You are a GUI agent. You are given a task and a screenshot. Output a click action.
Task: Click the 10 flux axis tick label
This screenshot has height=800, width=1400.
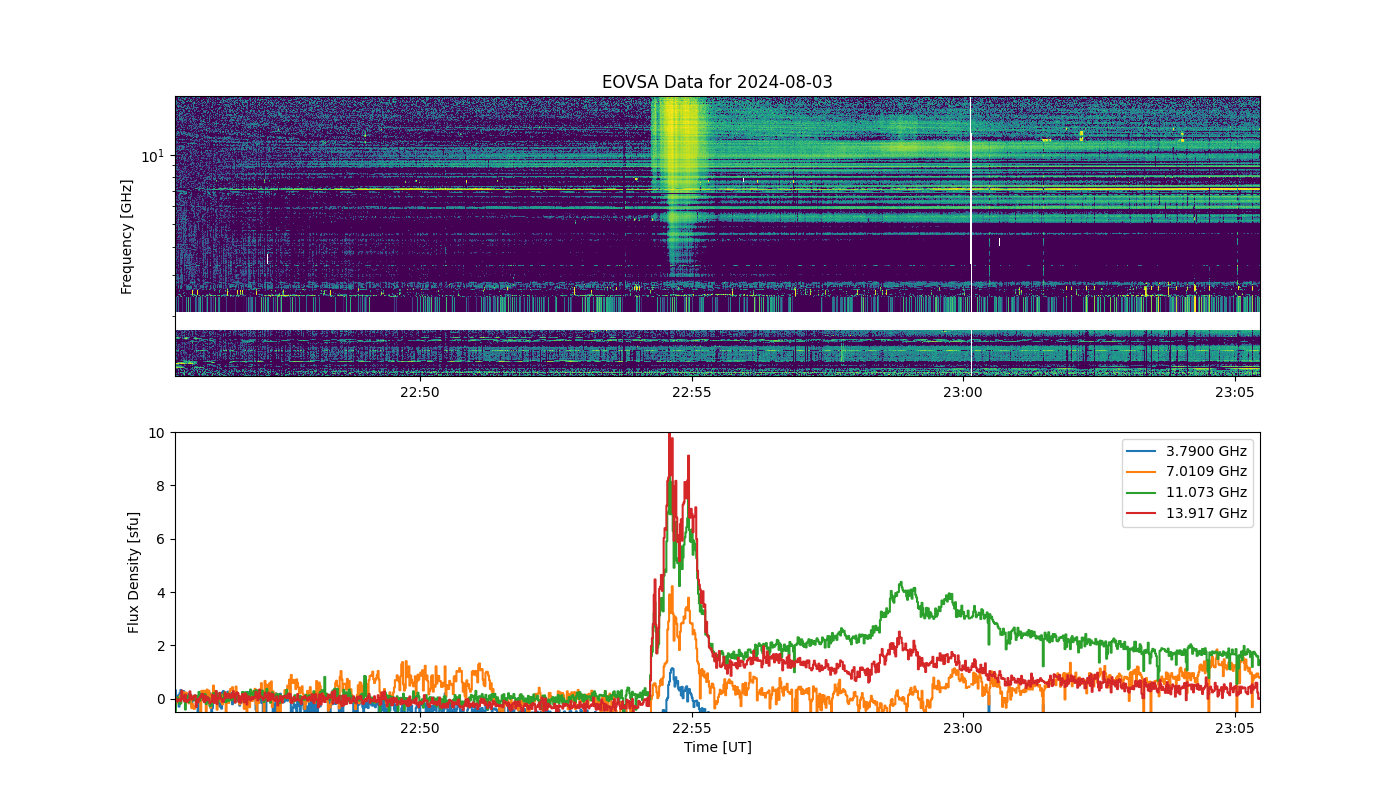157,433
